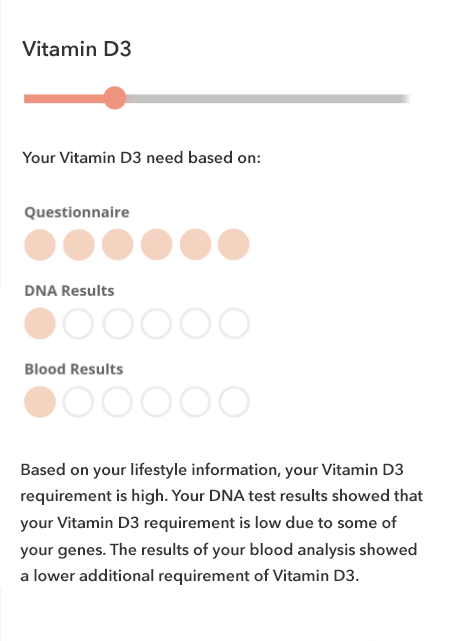Select the fourth Questionnaire dot
Image resolution: width=452 pixels, height=641 pixels.
click(157, 244)
